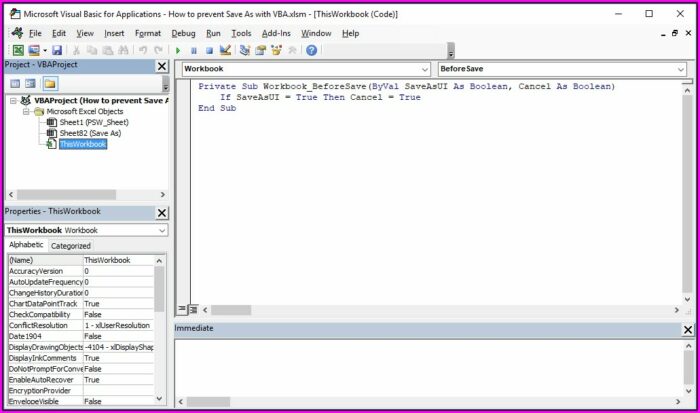Open the Tools menu
This screenshot has width=700, height=413.
point(241,33)
